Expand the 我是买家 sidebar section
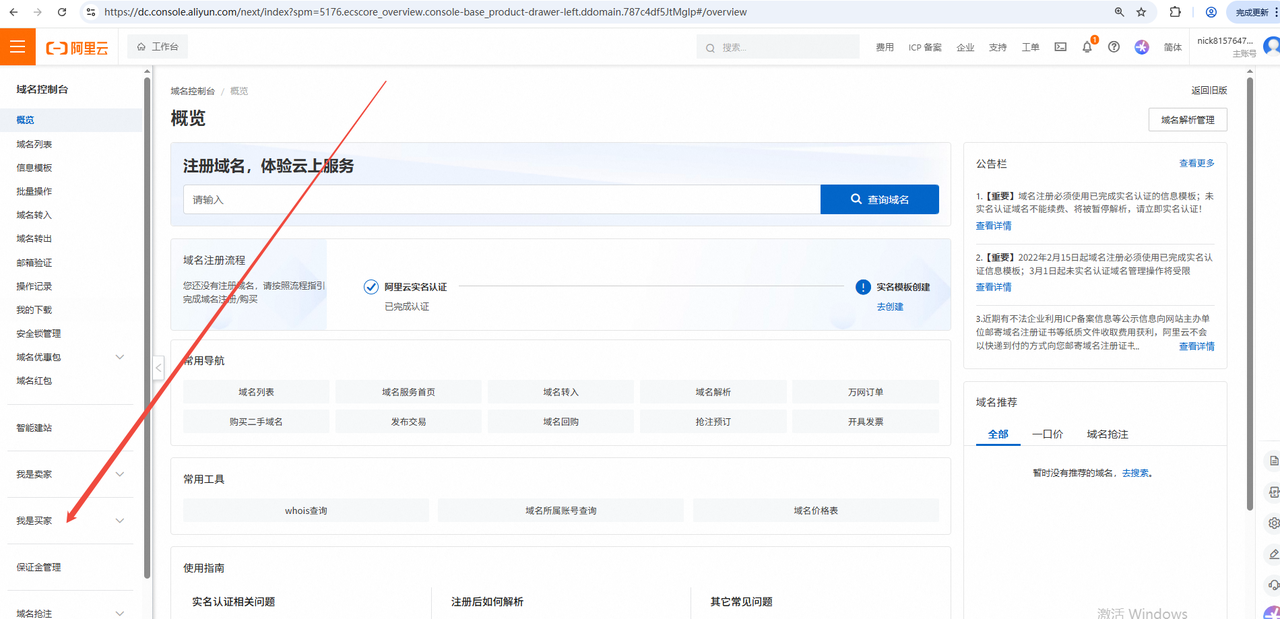 [120, 521]
